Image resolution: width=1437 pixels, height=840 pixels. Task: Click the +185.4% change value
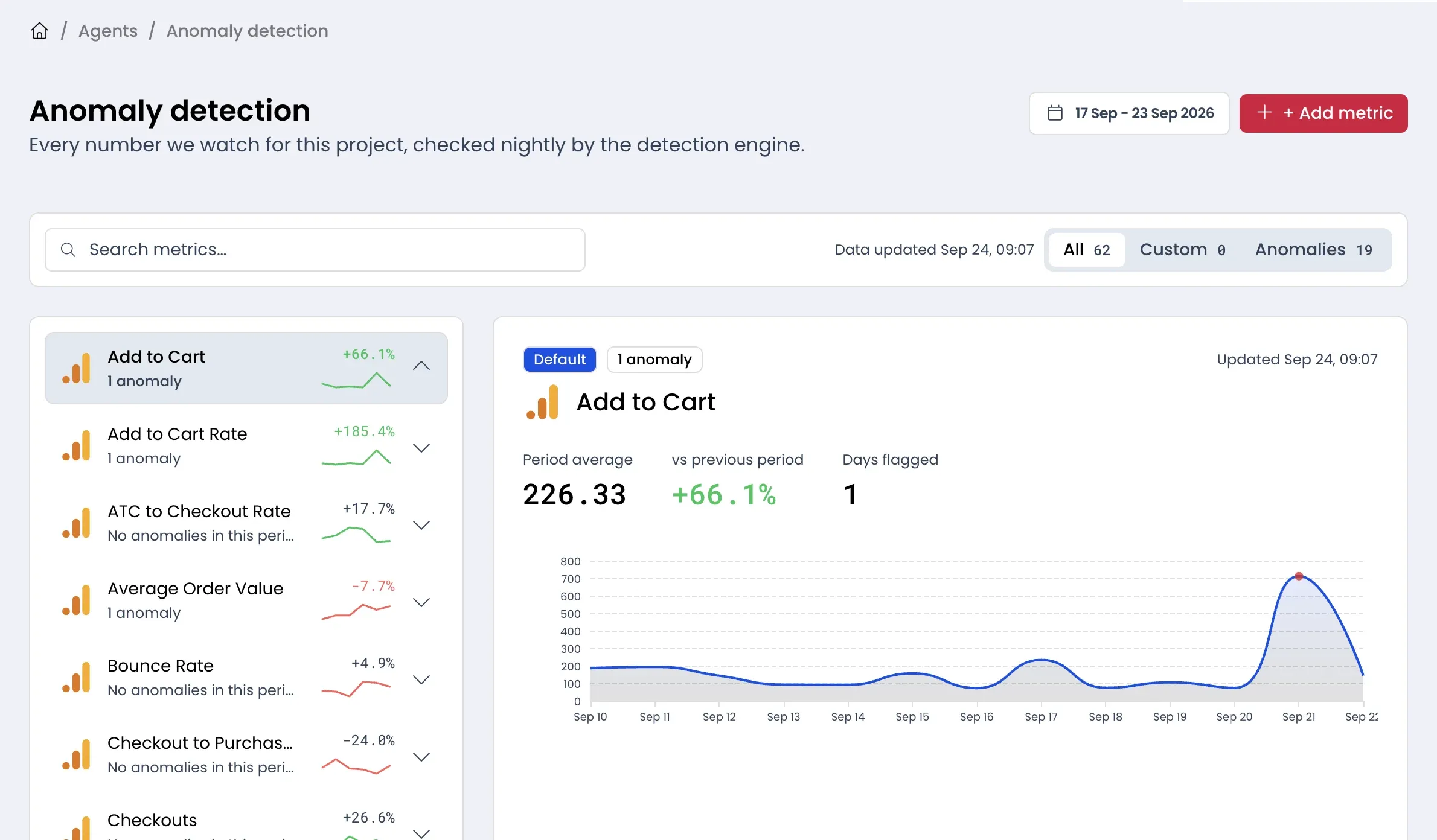(x=364, y=431)
